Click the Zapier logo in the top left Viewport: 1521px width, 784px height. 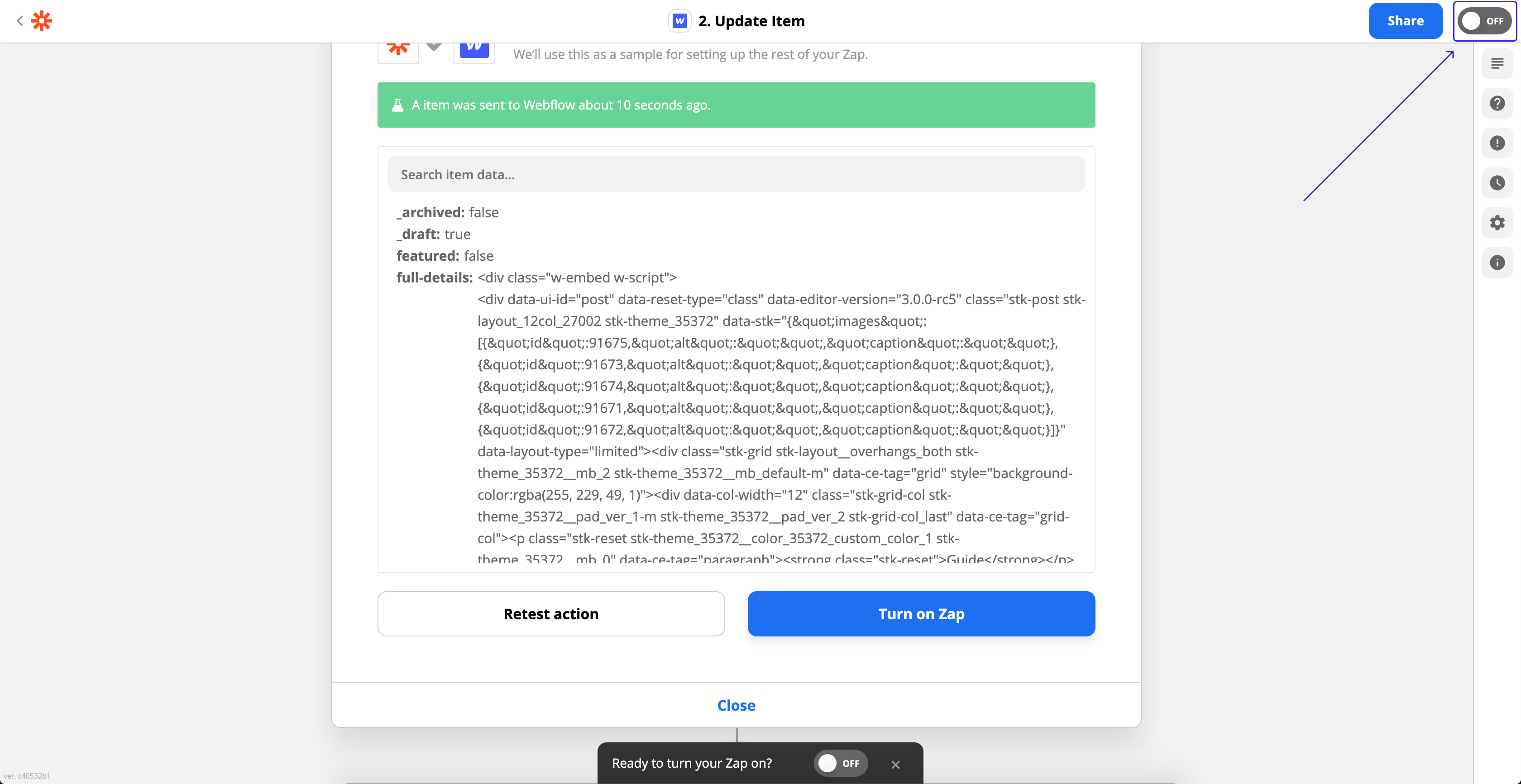tap(41, 21)
